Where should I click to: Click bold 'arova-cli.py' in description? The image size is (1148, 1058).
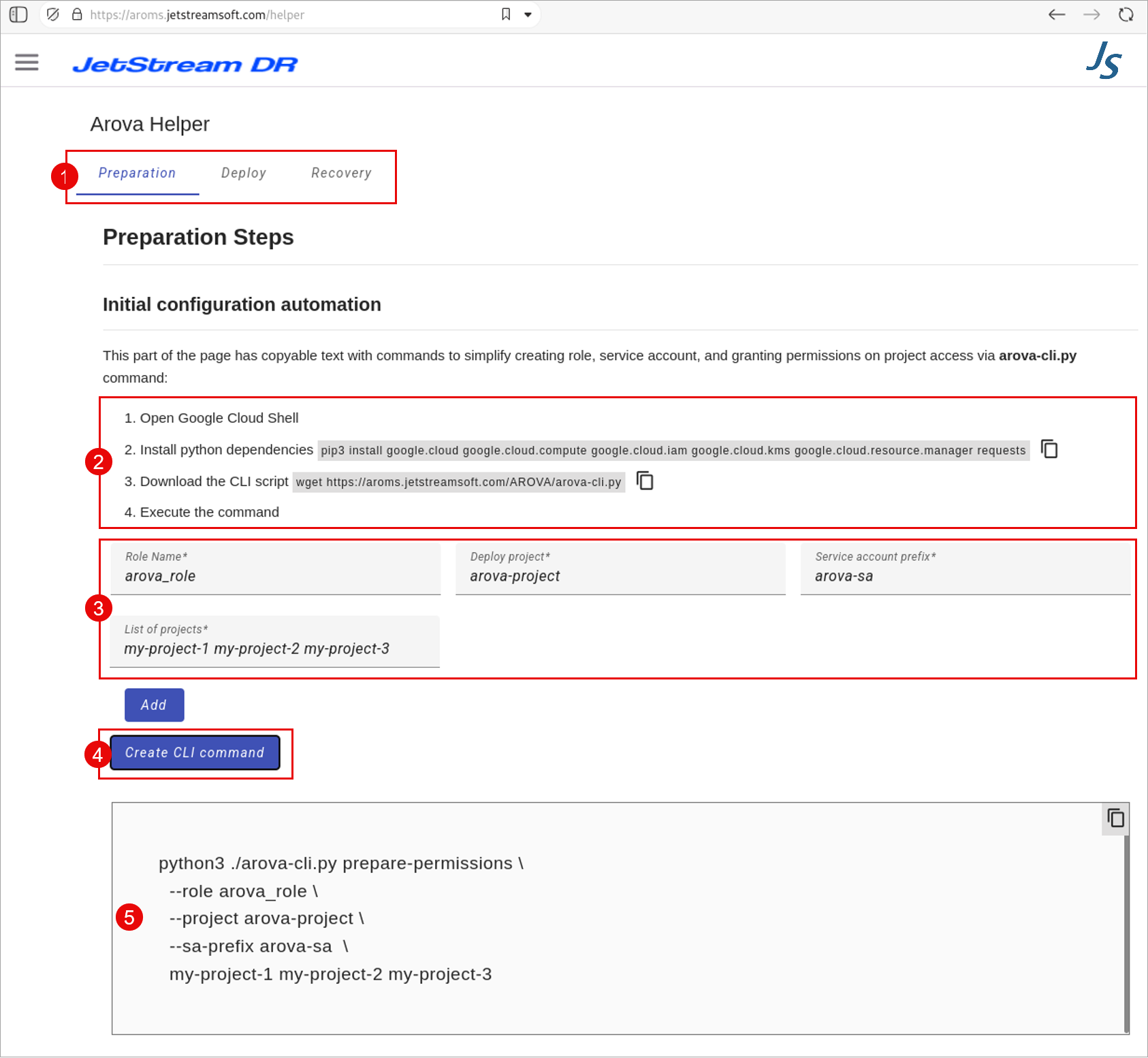coord(1038,355)
